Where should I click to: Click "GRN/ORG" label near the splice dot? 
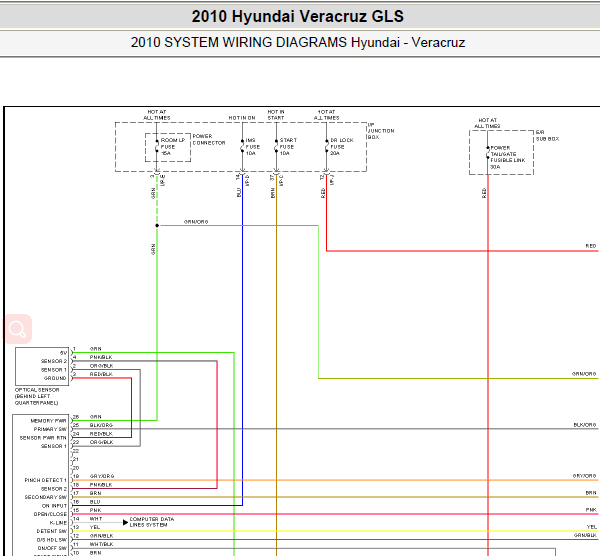[196, 222]
